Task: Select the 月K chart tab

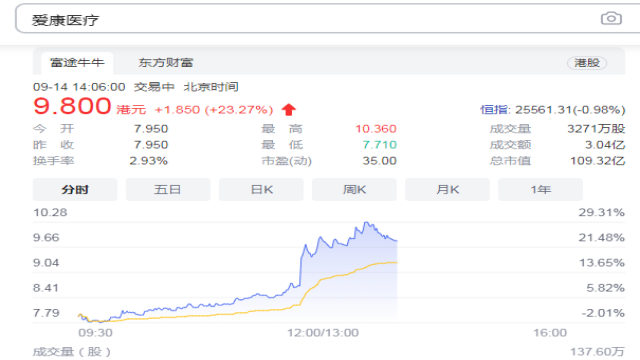Action: click(447, 189)
